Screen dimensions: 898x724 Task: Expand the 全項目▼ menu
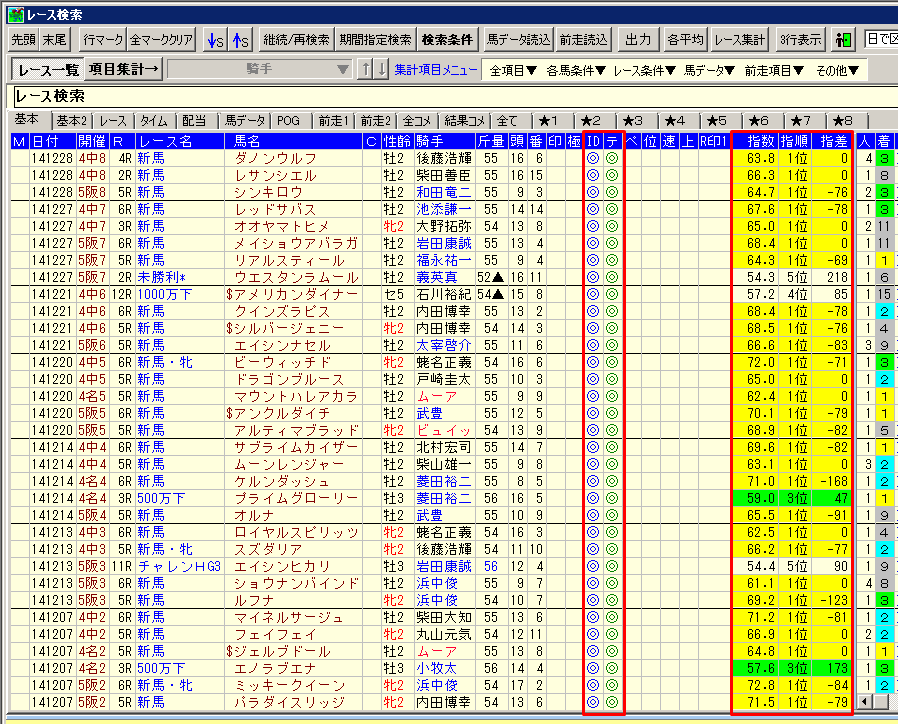click(x=513, y=70)
